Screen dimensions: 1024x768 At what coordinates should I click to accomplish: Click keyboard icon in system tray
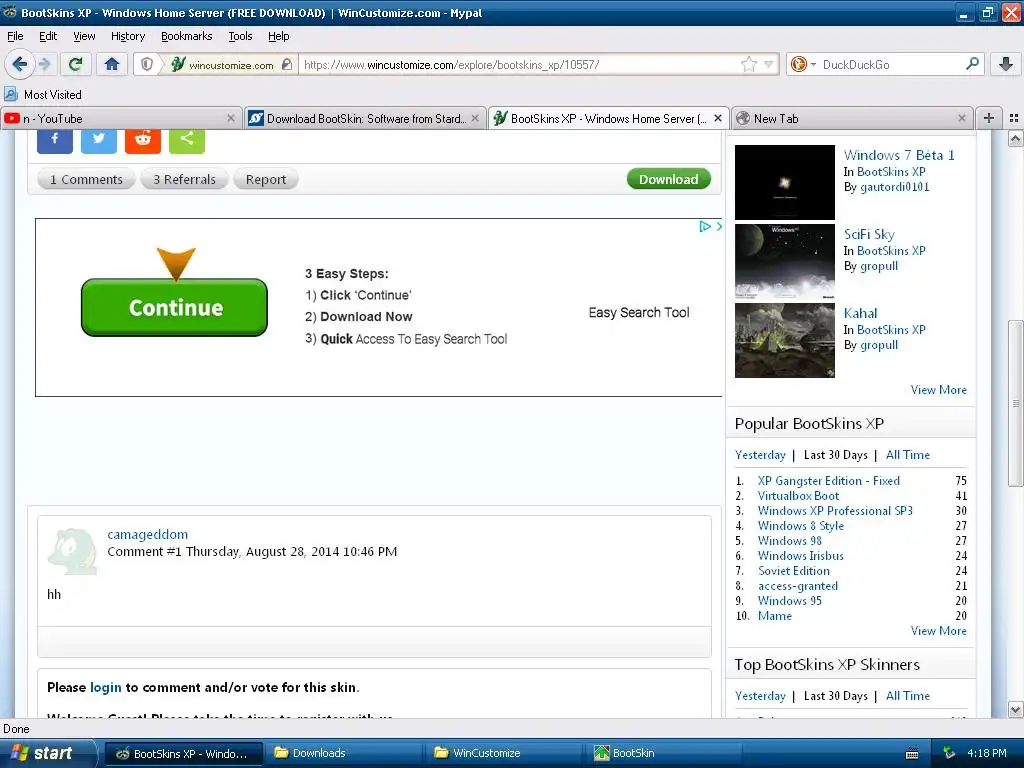pos(912,754)
